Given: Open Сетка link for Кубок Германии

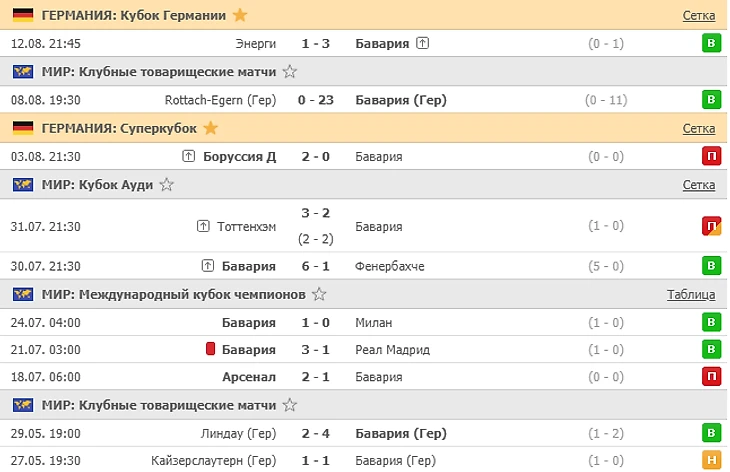Looking at the screenshot, I should tap(698, 15).
